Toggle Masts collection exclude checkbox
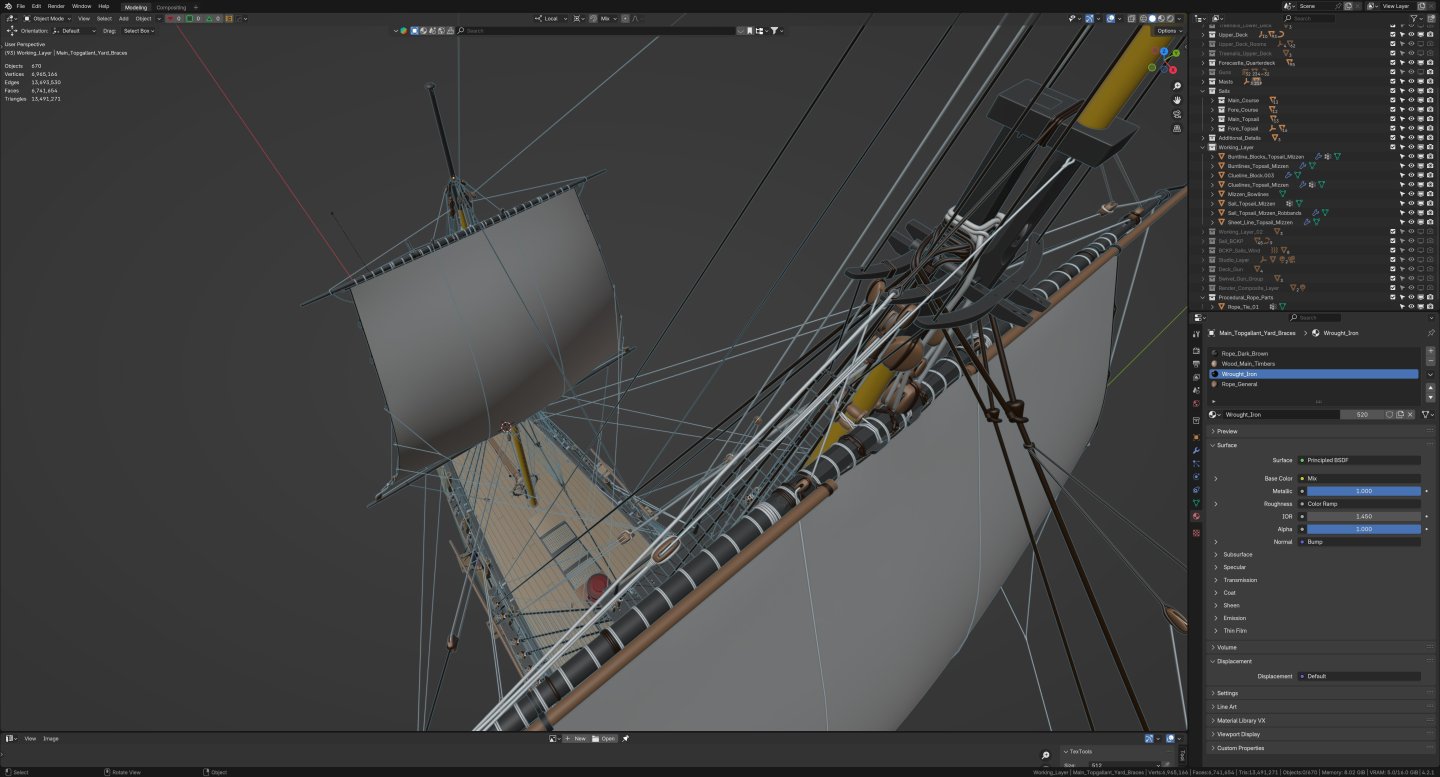The width and height of the screenshot is (1440, 777). [x=1393, y=81]
